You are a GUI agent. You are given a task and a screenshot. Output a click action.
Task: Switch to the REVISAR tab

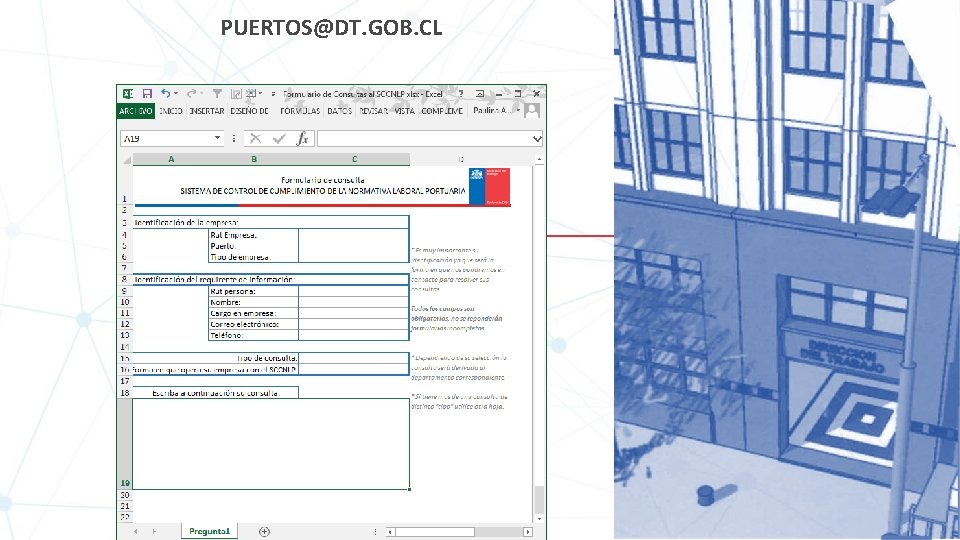[x=373, y=111]
